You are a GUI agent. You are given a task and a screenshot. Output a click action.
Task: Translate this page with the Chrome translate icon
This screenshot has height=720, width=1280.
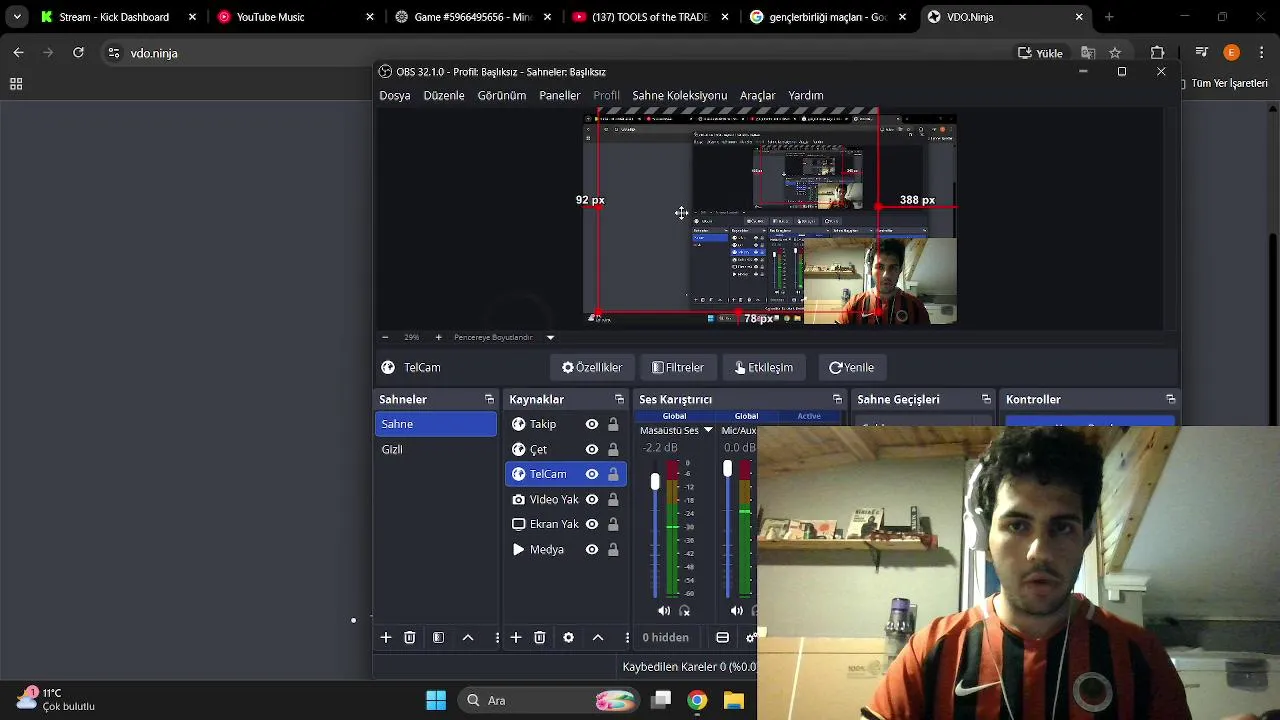point(1088,53)
